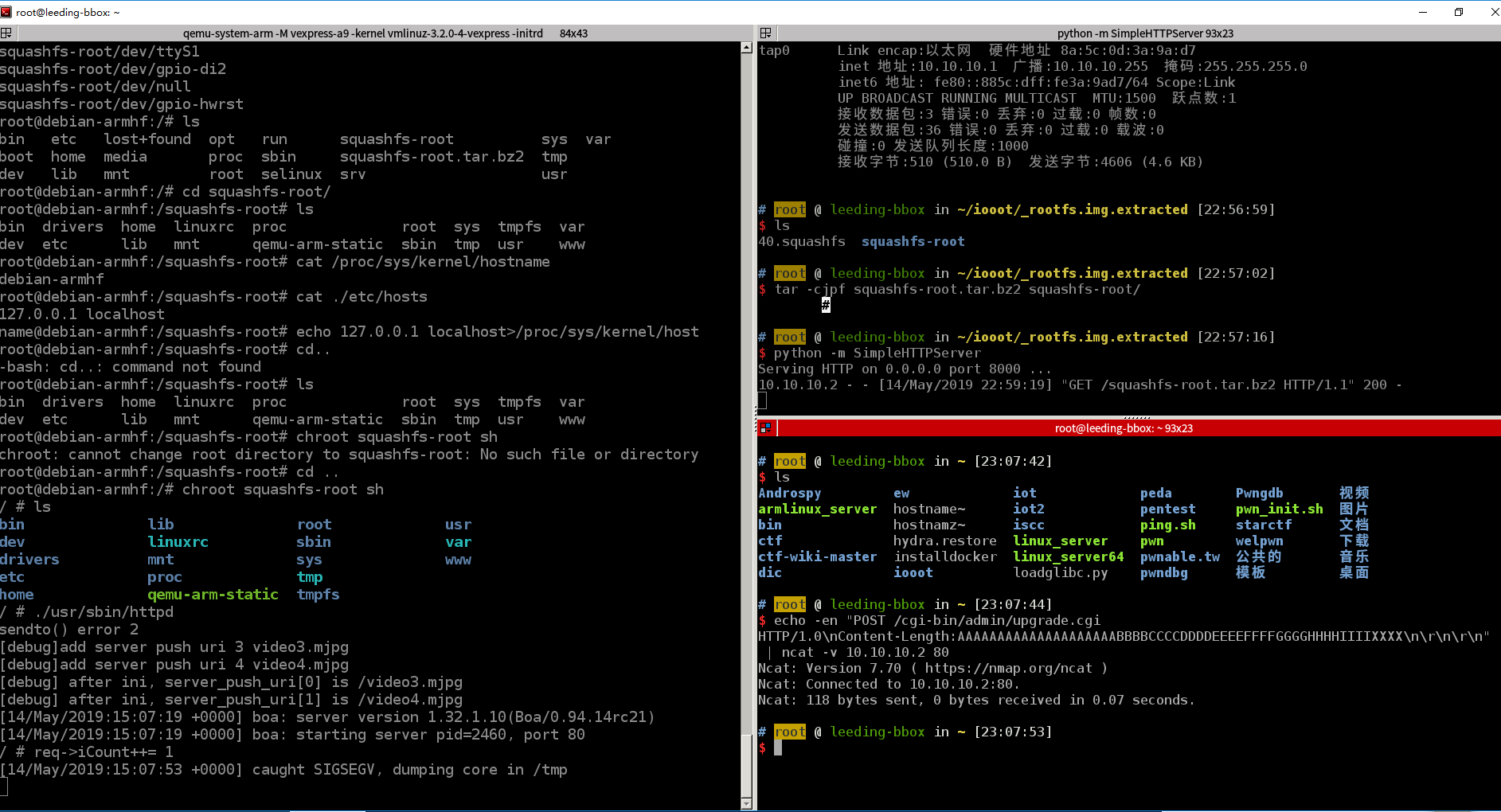This screenshot has width=1501, height=812.
Task: Click green linux_server64 in the home listing
Action: point(1069,556)
